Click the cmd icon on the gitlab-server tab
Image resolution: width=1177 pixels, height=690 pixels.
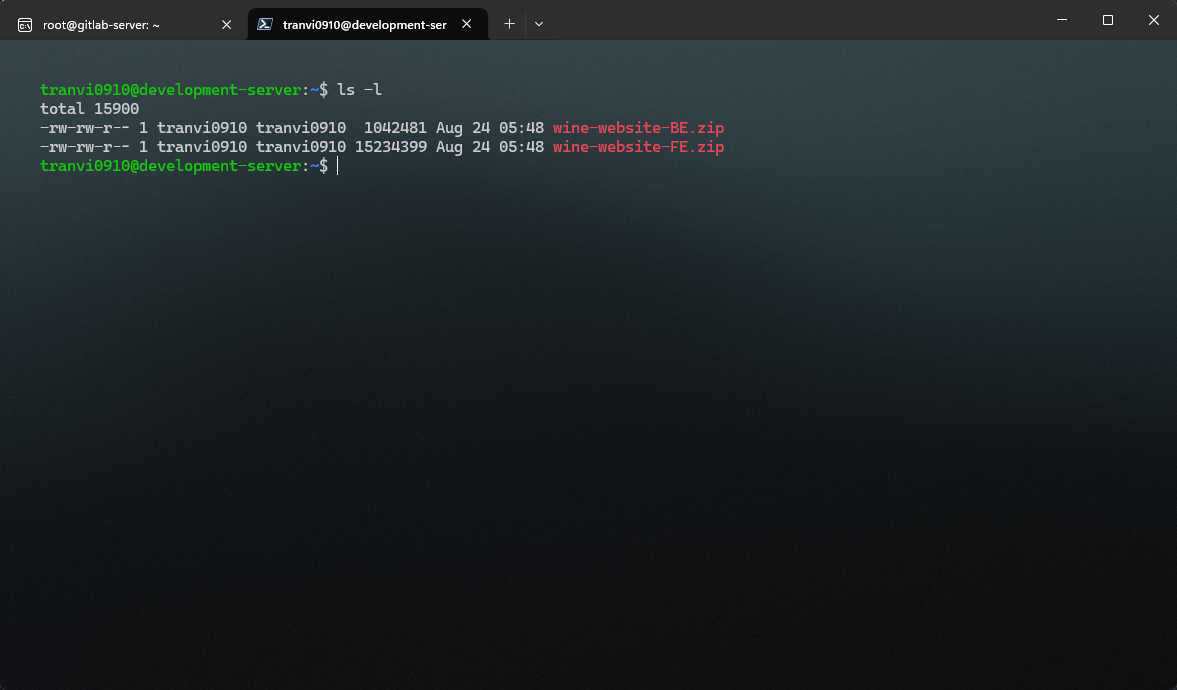coord(25,24)
